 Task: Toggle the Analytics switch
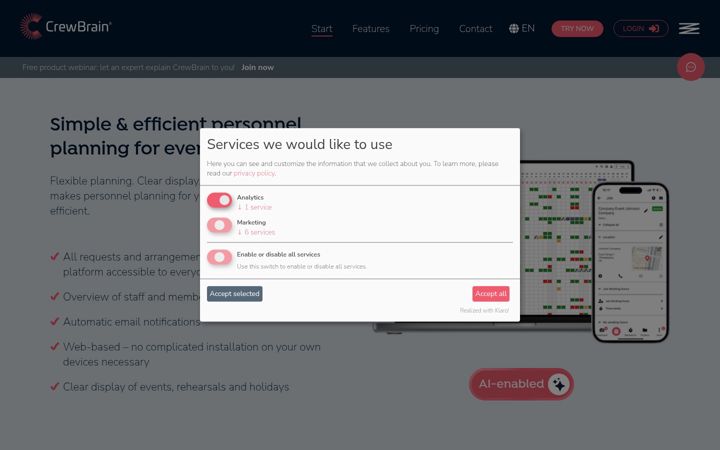pos(219,200)
